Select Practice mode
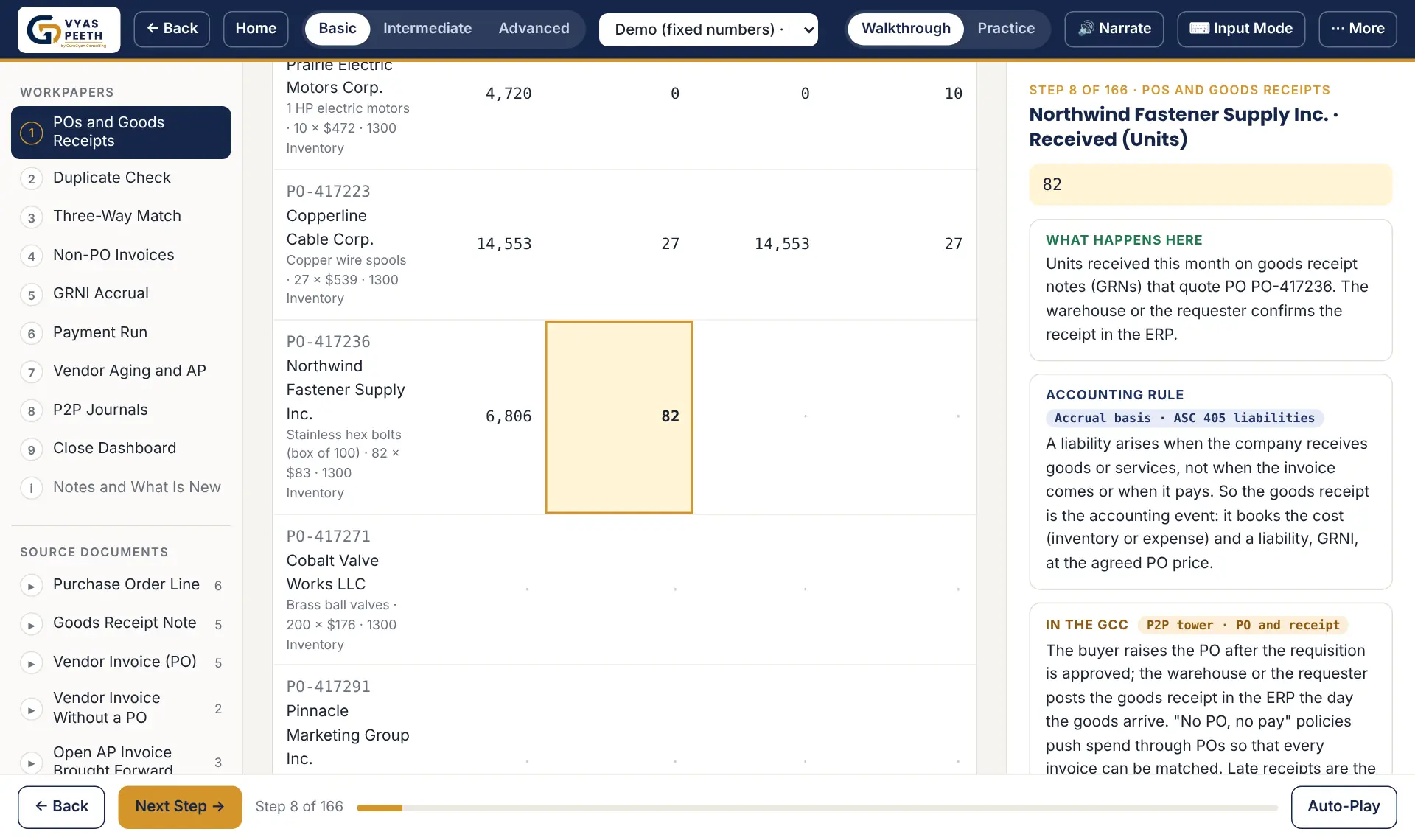Viewport: 1415px width, 840px height. (1006, 29)
